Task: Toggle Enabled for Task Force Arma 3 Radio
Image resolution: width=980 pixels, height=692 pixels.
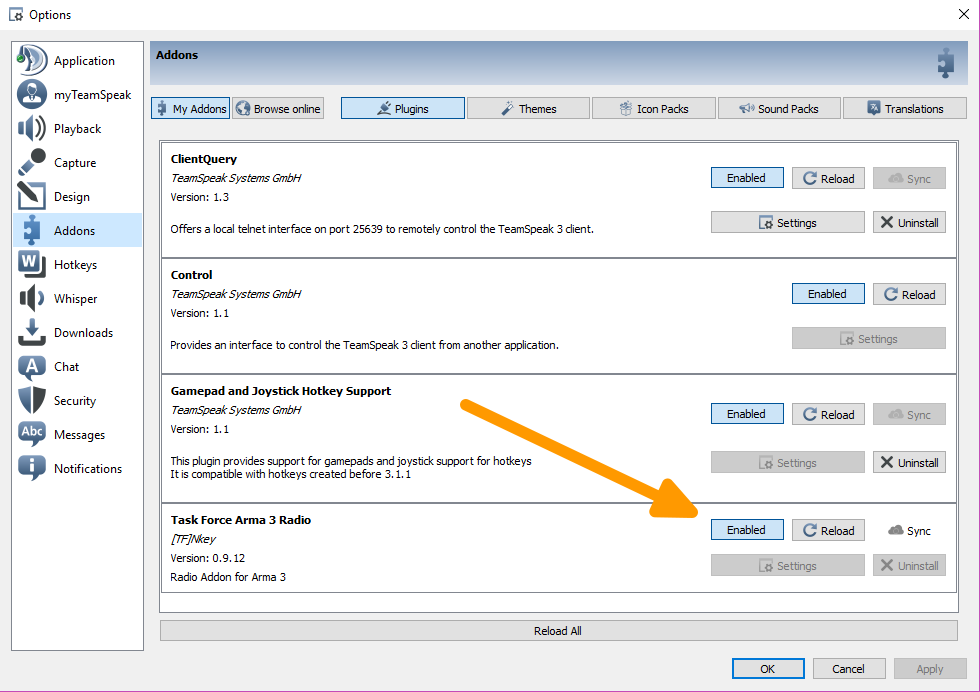Action: coord(747,530)
